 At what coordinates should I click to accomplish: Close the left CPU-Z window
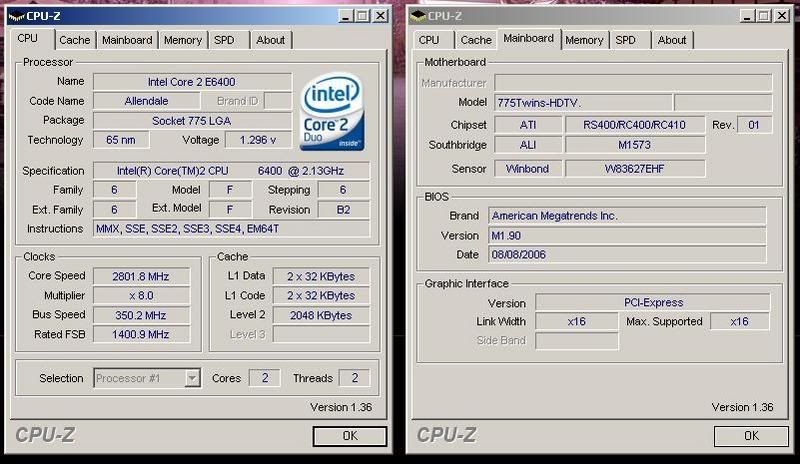(381, 16)
